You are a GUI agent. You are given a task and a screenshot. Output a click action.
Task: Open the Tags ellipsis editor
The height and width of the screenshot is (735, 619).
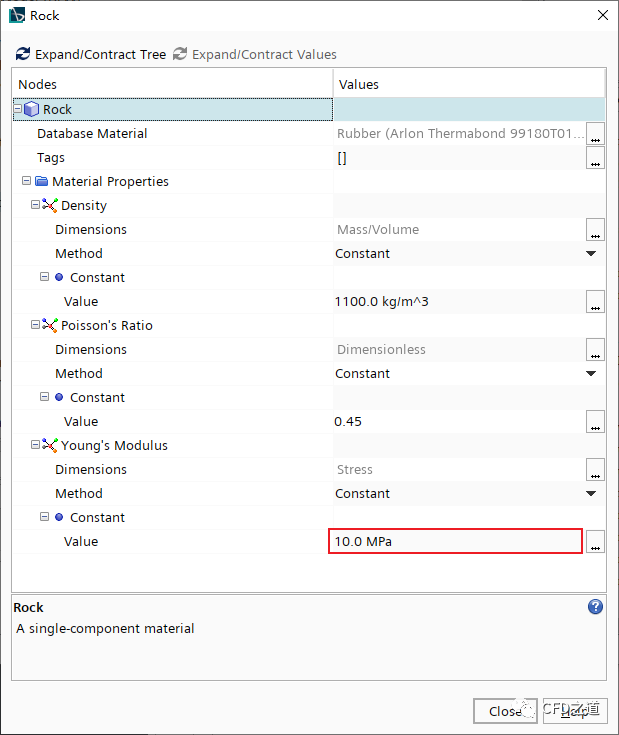click(596, 158)
